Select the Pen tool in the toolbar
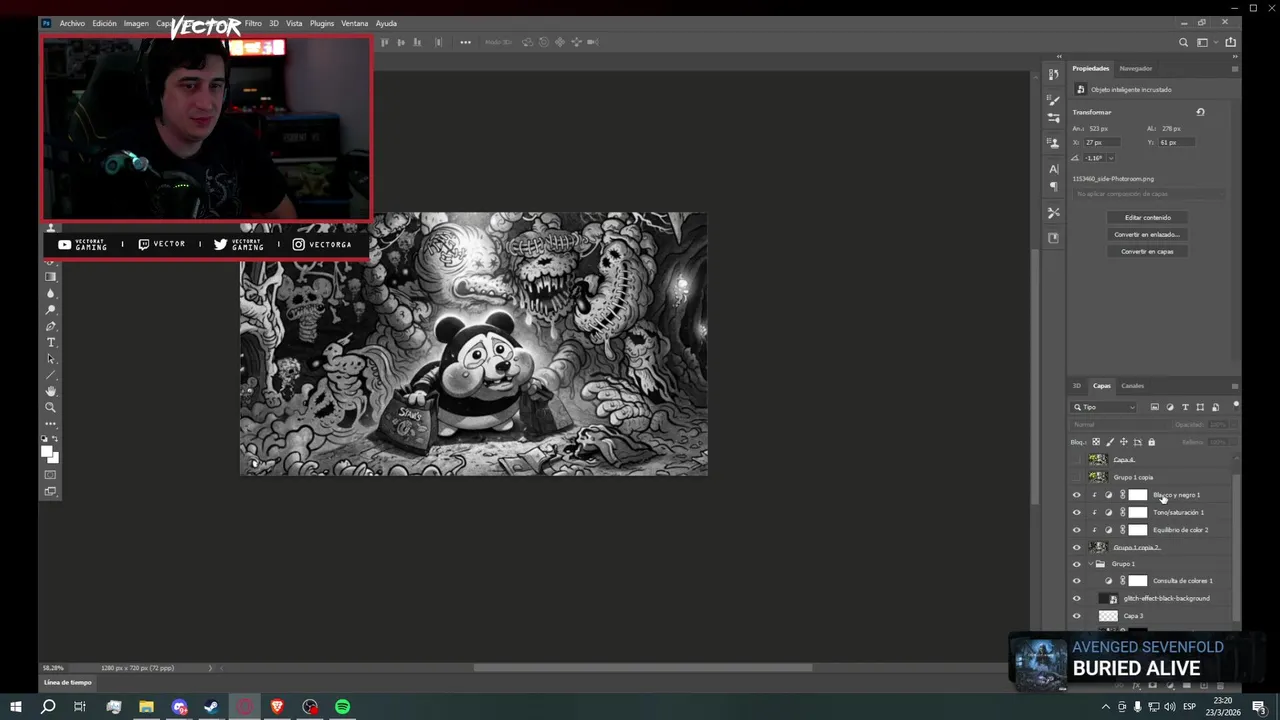The height and width of the screenshot is (720, 1280). pyautogui.click(x=51, y=326)
